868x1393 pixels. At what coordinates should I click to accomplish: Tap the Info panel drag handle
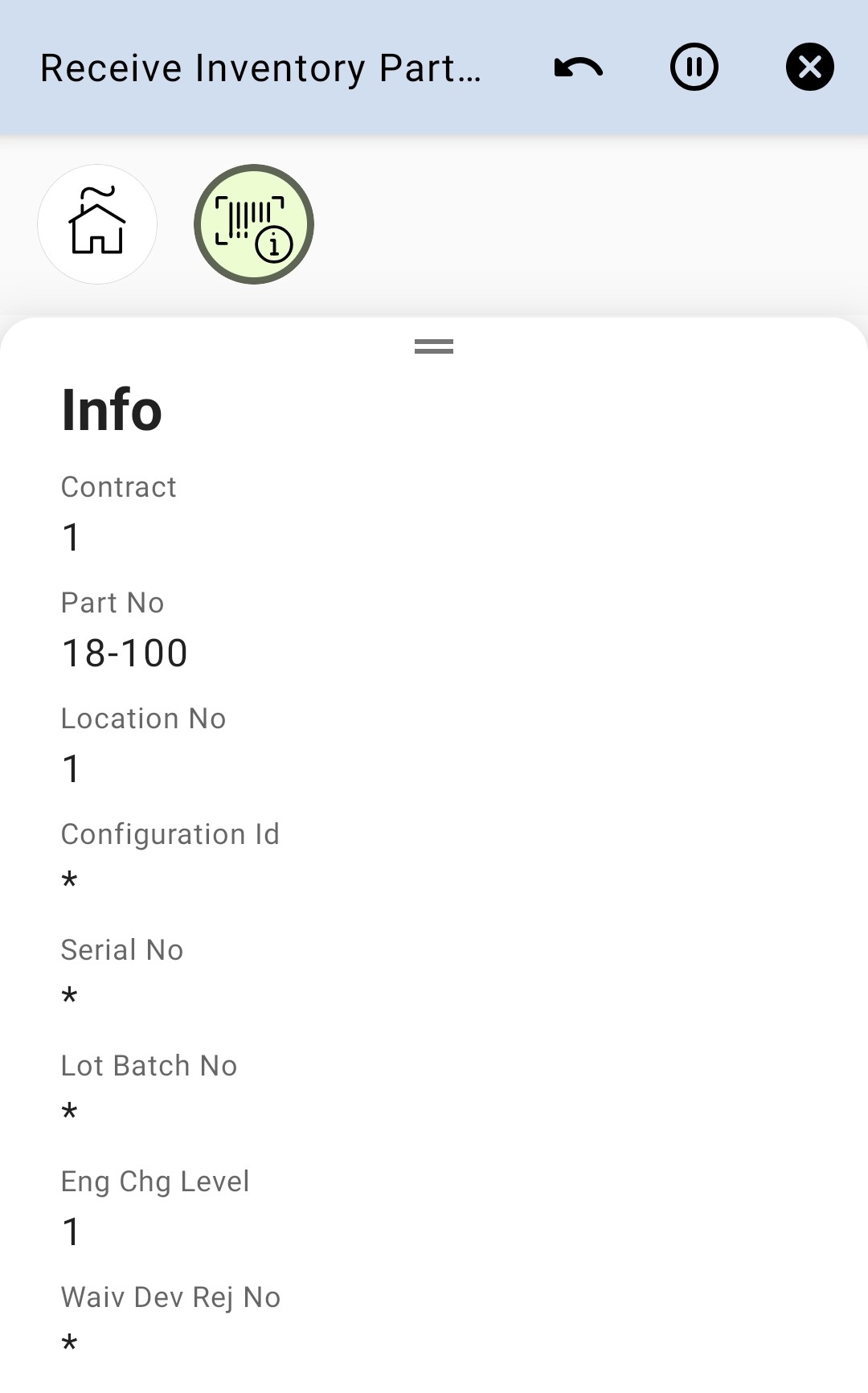(x=434, y=346)
